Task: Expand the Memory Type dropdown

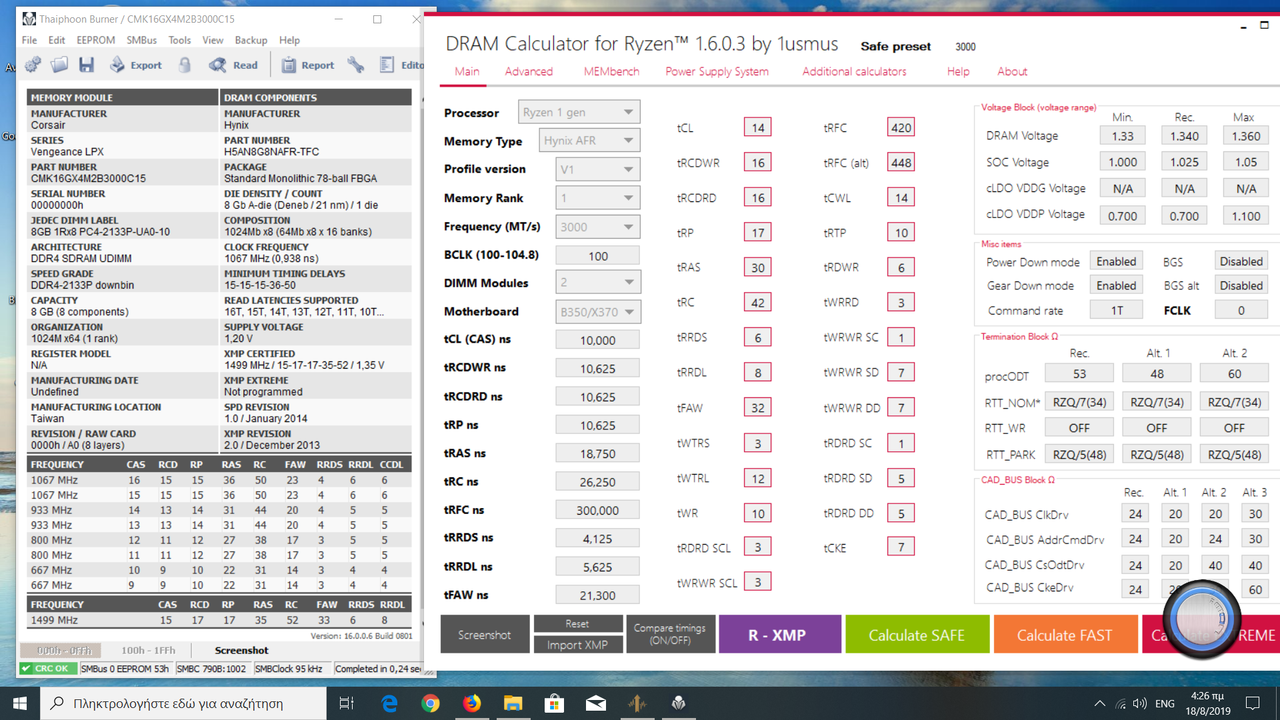Action: (x=589, y=140)
